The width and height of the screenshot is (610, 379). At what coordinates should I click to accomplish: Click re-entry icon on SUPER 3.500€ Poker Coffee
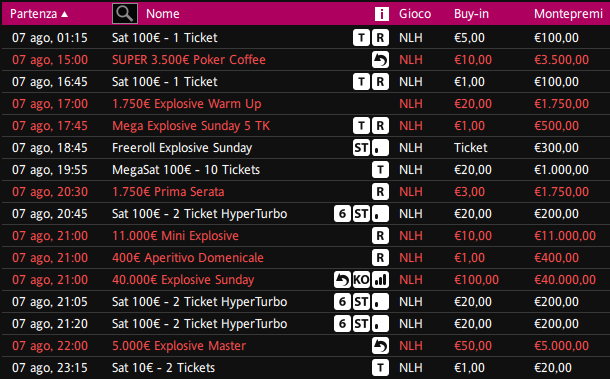coord(380,60)
